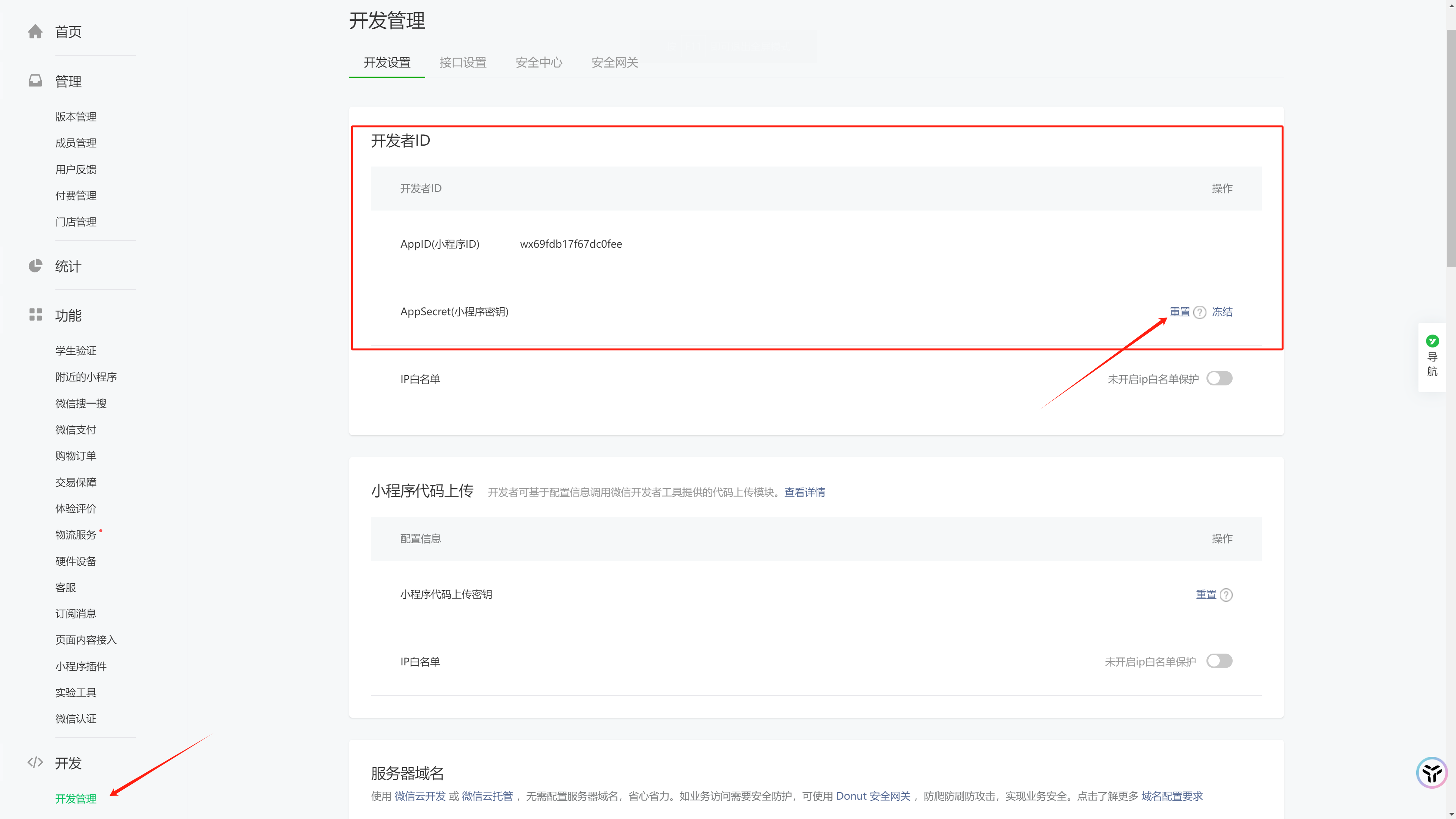Click the inbox icon beside 管理
This screenshot has height=819, width=1456.
pyautogui.click(x=35, y=81)
